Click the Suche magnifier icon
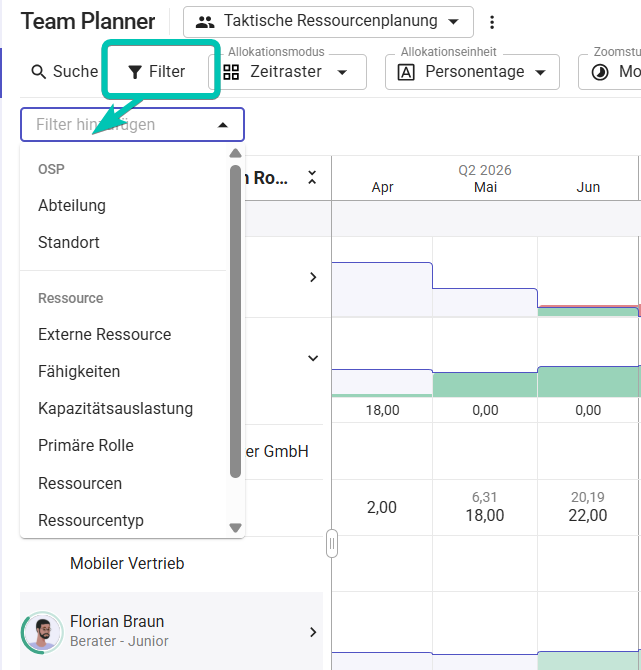This screenshot has height=670, width=641. click(x=39, y=72)
